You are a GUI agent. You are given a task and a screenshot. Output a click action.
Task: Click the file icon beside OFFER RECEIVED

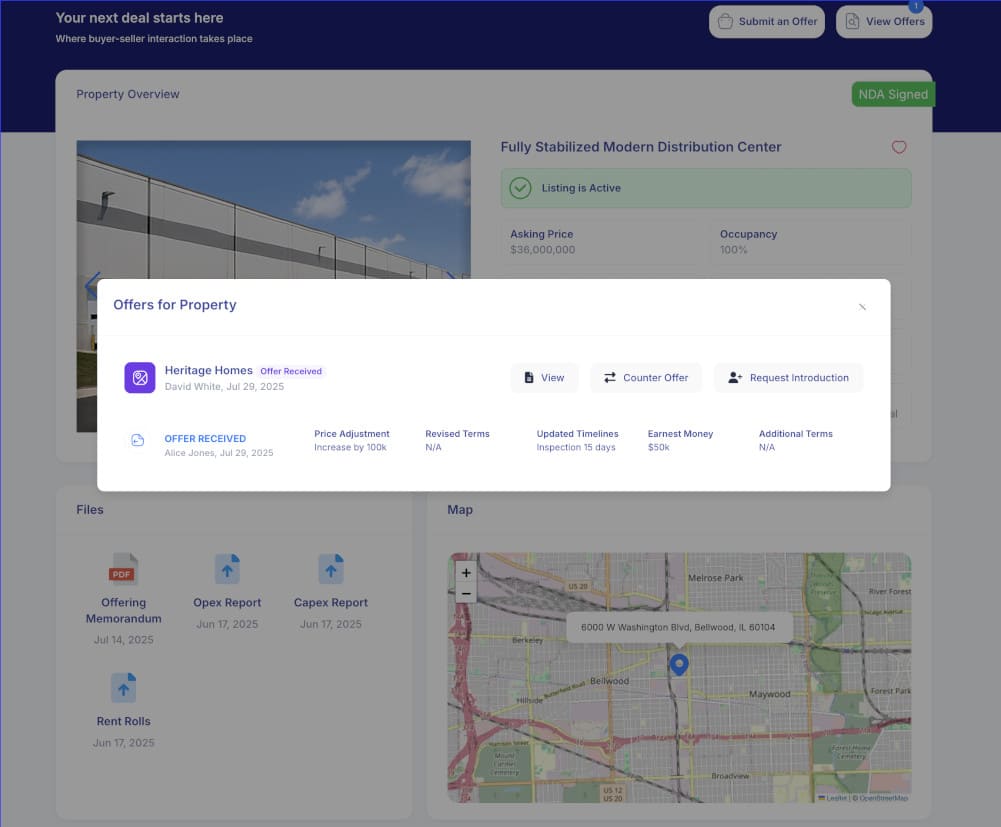(x=138, y=440)
